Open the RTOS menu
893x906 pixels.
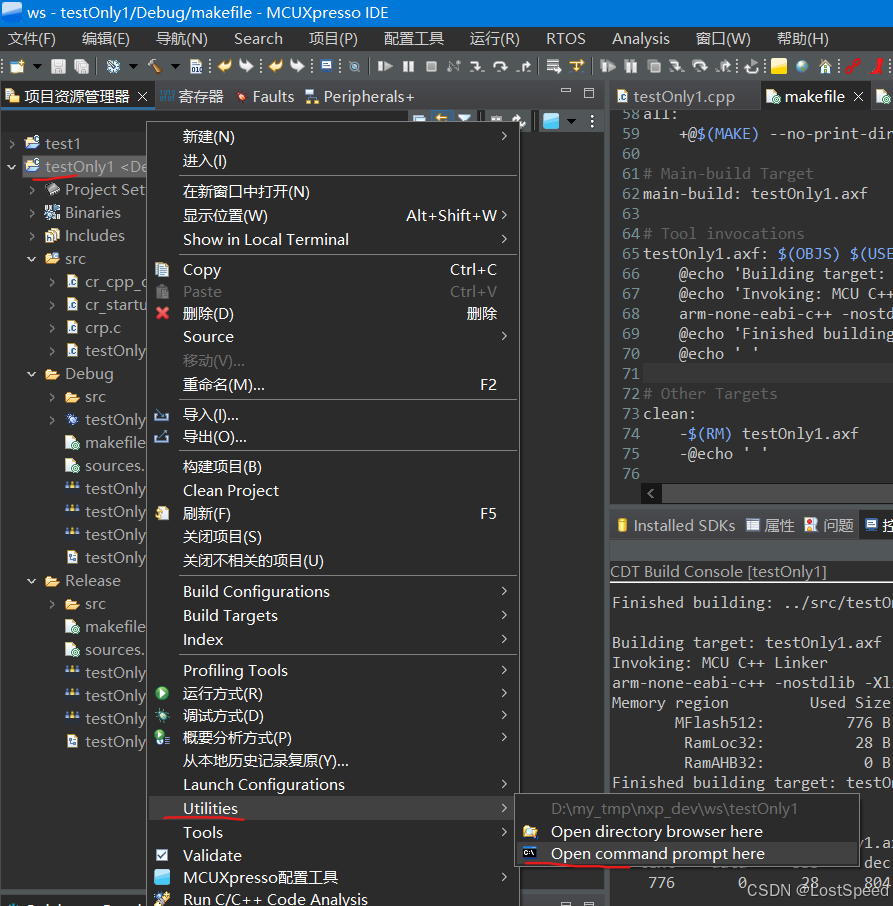(x=565, y=39)
